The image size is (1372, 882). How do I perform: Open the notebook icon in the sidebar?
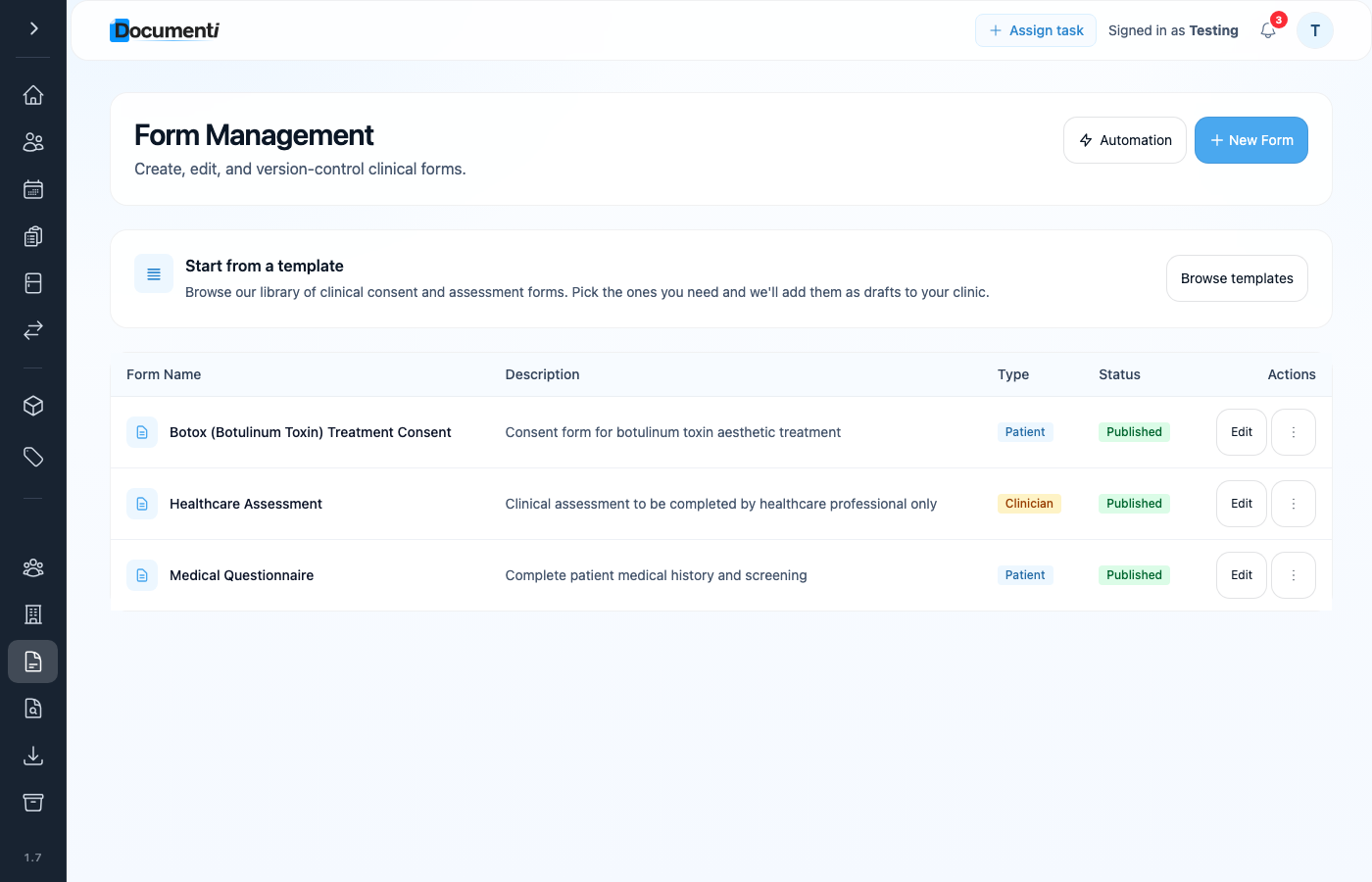tap(33, 283)
